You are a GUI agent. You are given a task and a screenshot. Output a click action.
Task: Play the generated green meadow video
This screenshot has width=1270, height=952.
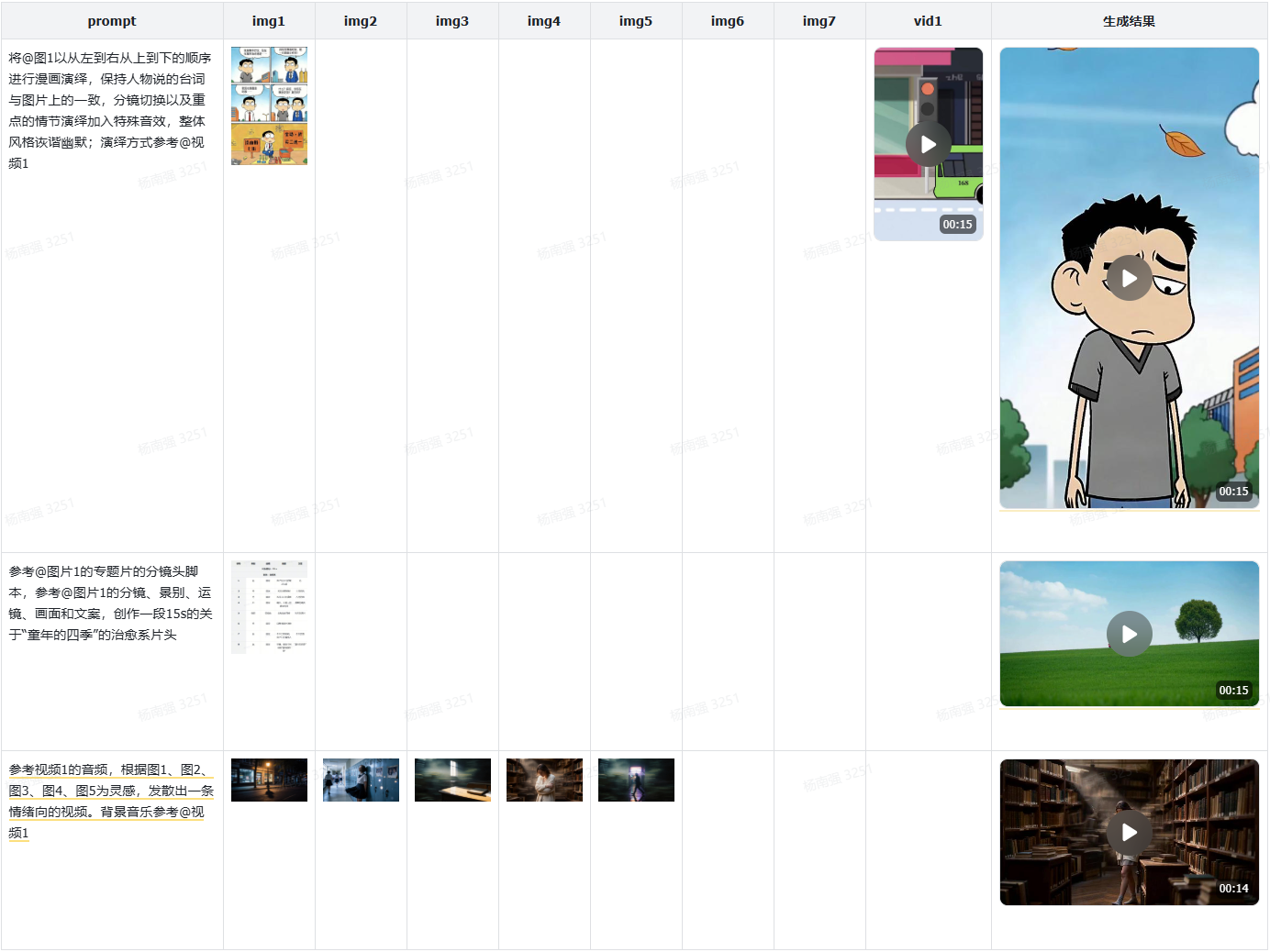[1129, 634]
